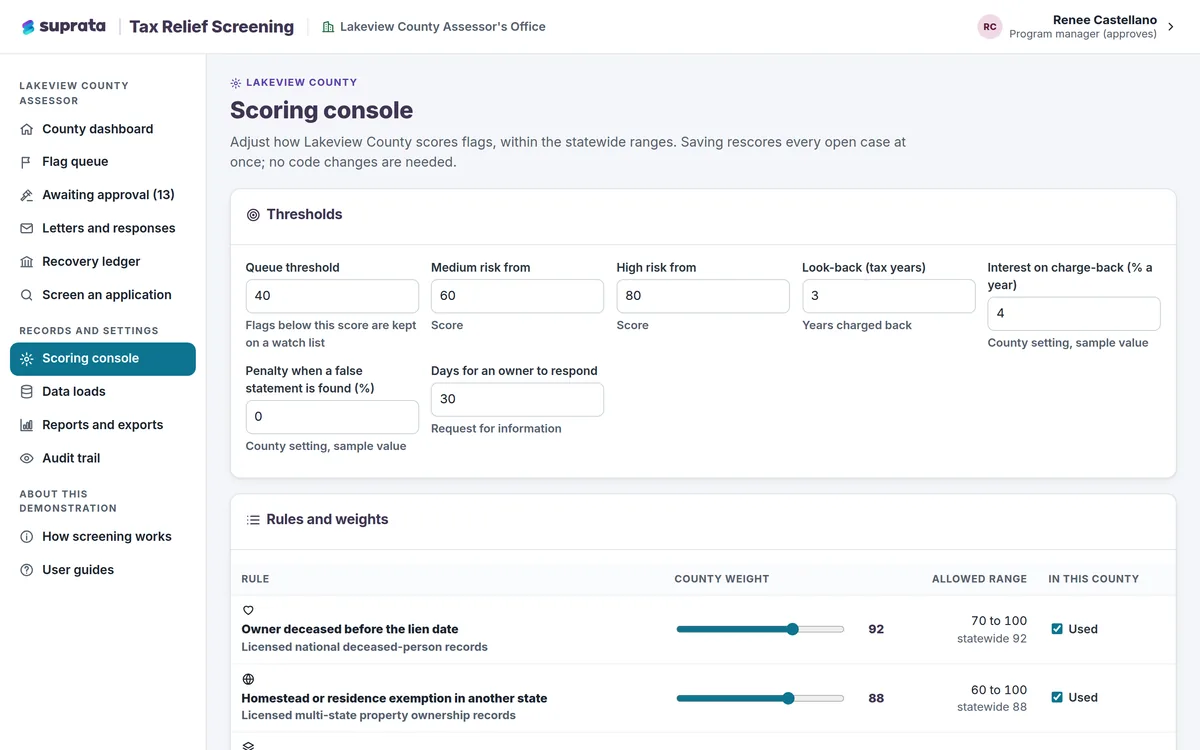Image resolution: width=1200 pixels, height=750 pixels.
Task: Click weight value 92
Action: (876, 629)
